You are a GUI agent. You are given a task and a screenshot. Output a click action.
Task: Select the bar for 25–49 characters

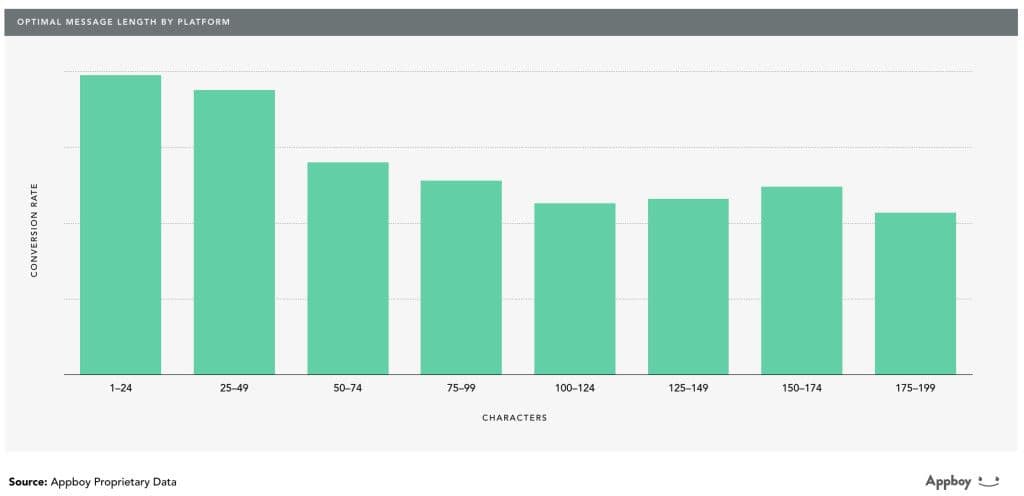234,232
